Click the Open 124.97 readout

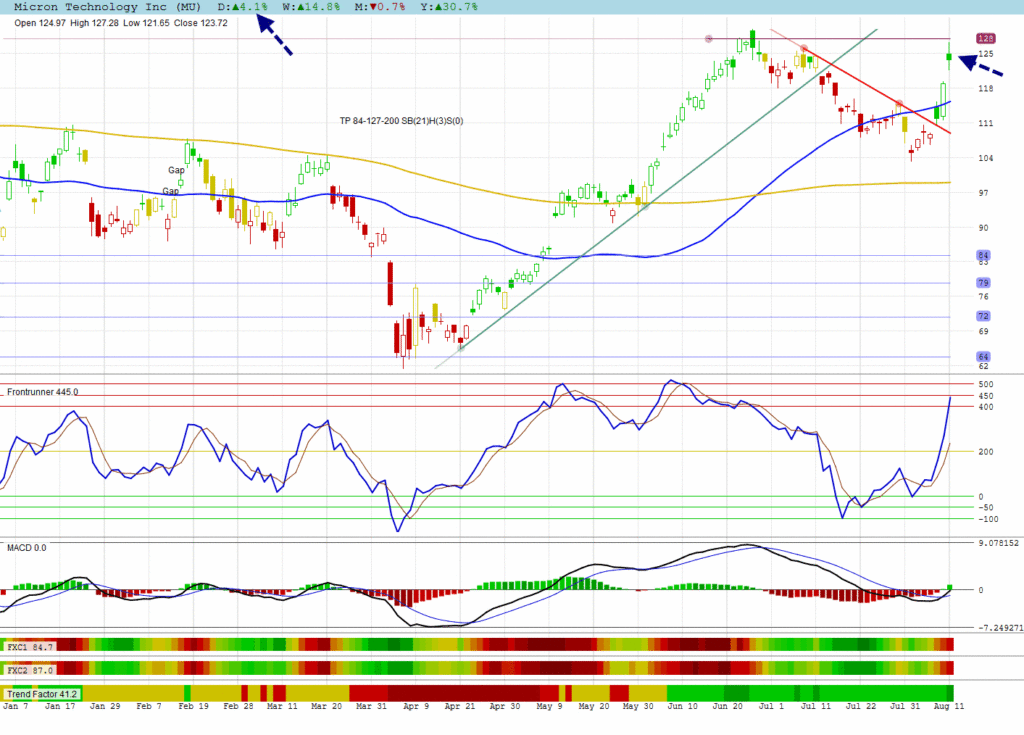click(40, 23)
